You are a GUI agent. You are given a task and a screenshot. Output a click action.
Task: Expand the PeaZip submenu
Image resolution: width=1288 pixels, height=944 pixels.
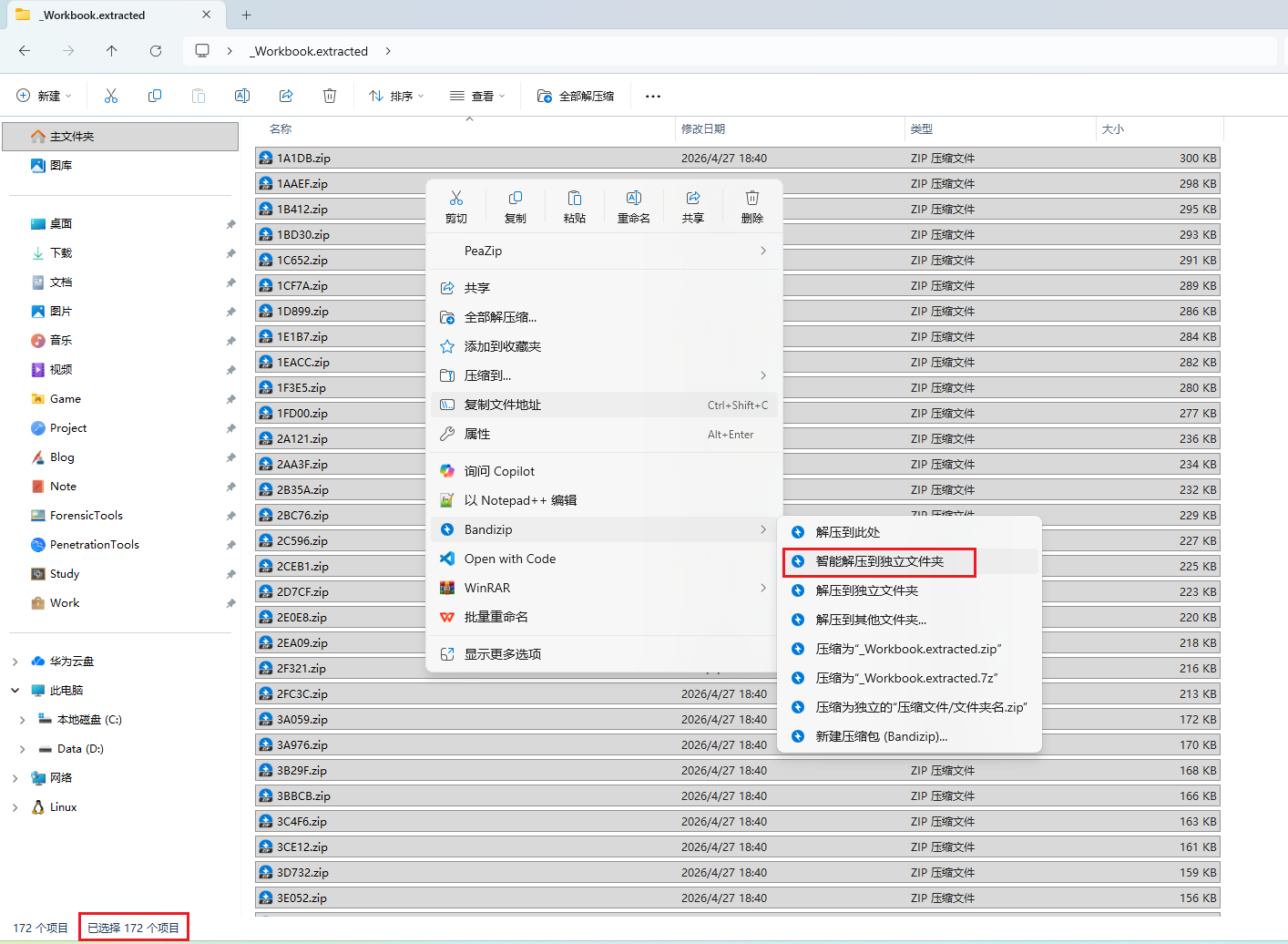tap(604, 251)
